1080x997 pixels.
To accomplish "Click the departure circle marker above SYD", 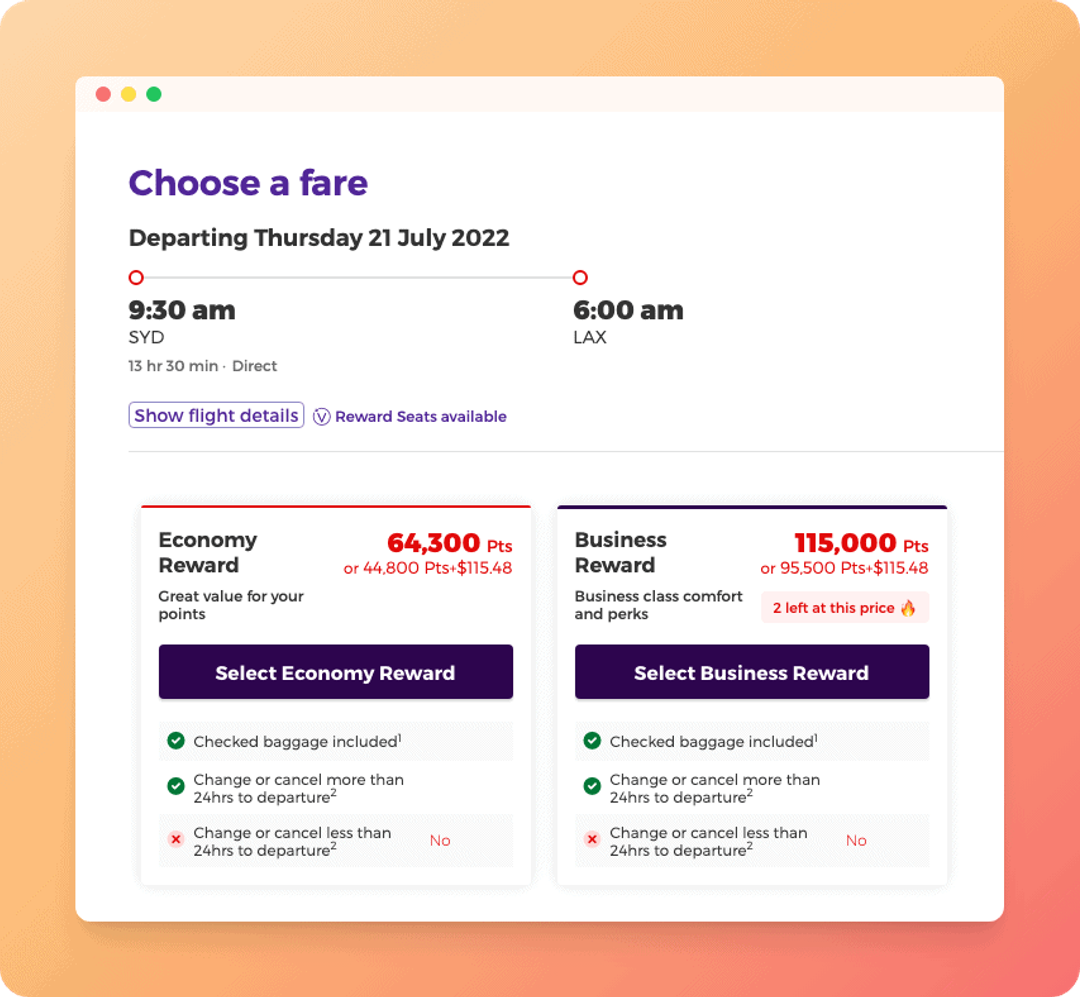I will click(136, 277).
